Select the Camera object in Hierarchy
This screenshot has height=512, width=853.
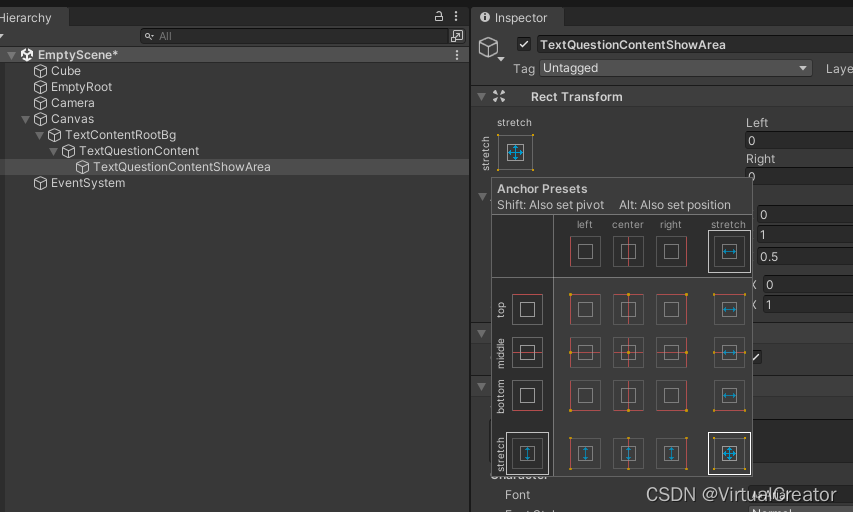tap(72, 103)
